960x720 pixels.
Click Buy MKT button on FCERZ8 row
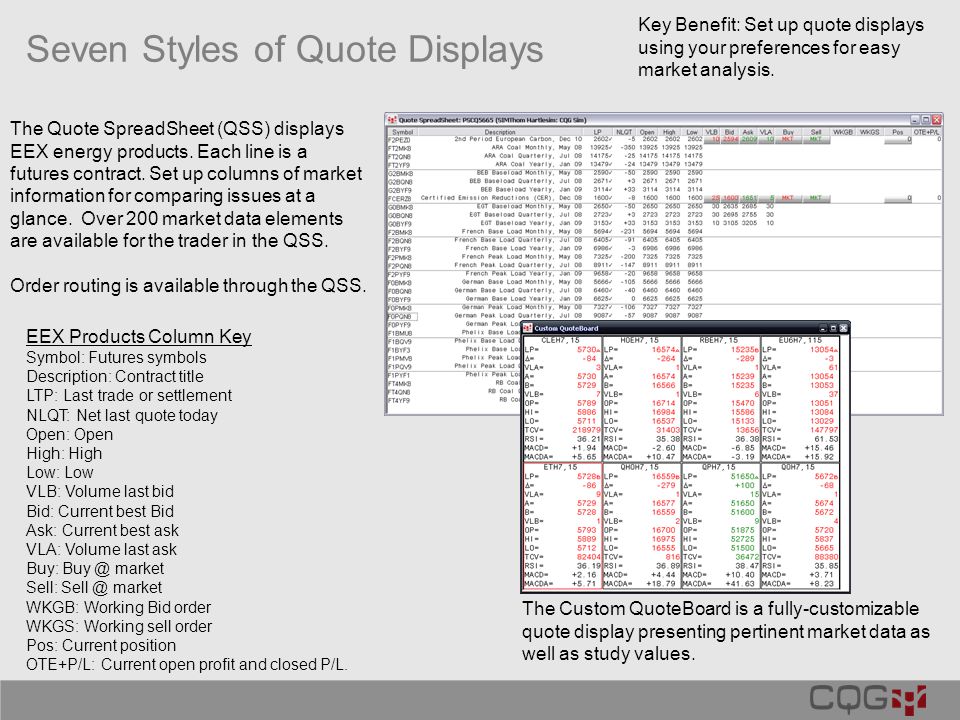pyautogui.click(x=788, y=198)
